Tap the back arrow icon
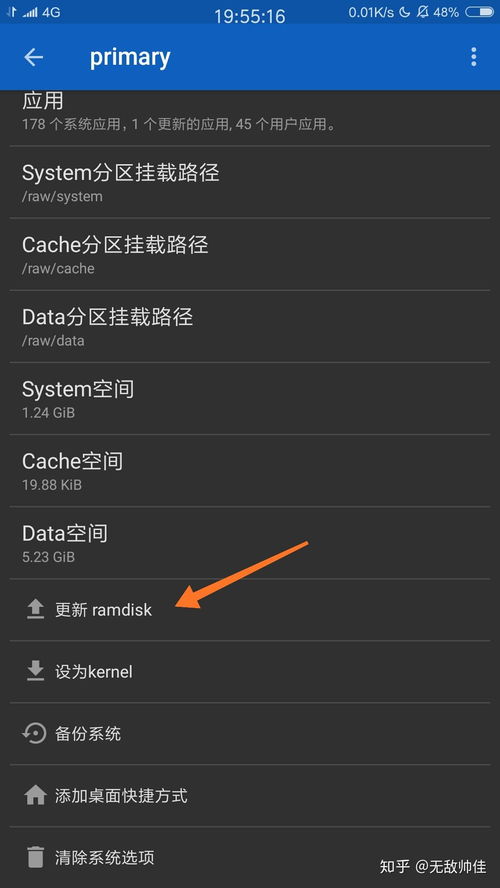 tap(33, 57)
